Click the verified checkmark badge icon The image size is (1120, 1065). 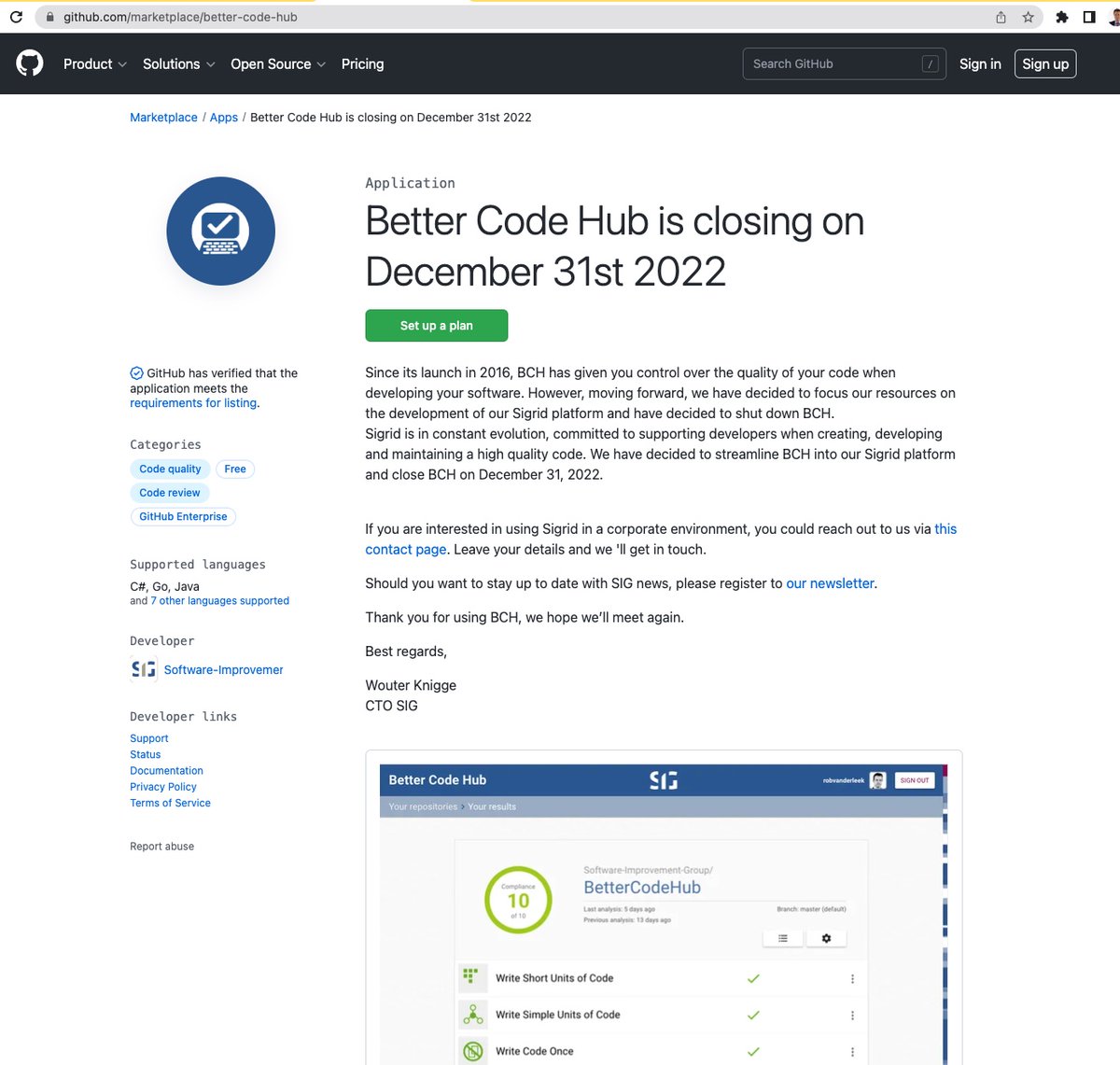136,373
